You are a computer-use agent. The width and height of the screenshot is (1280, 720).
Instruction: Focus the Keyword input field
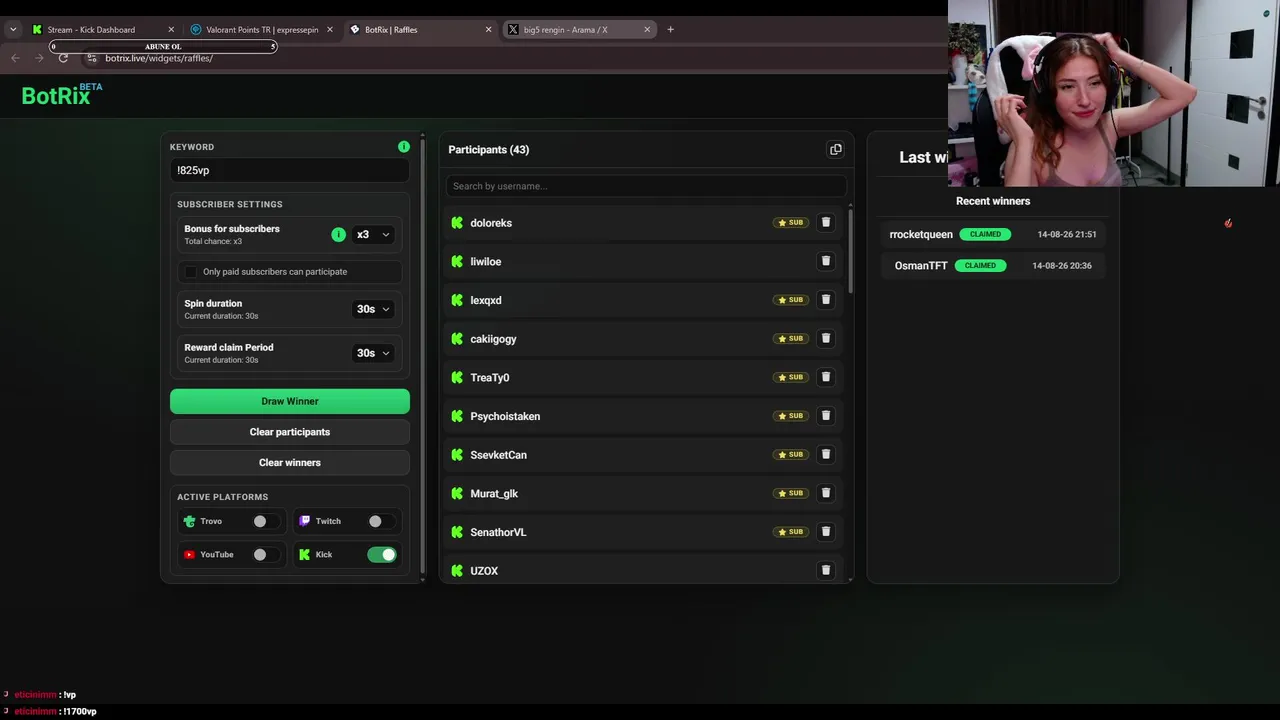coord(290,170)
